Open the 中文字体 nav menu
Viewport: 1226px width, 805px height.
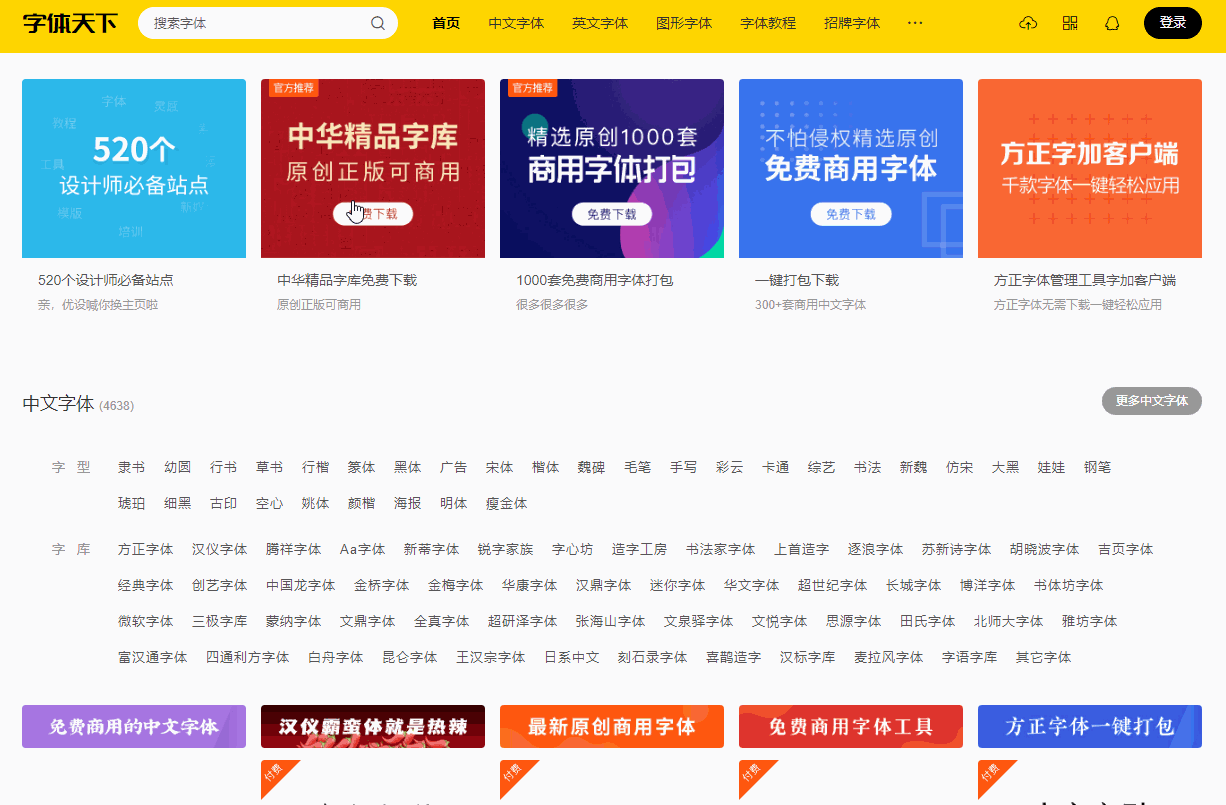click(x=516, y=23)
